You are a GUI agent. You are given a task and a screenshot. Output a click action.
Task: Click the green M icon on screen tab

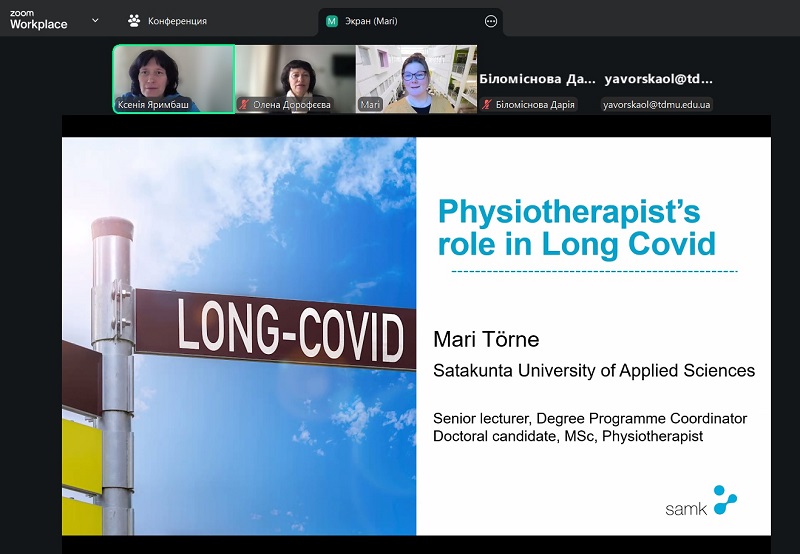[332, 21]
